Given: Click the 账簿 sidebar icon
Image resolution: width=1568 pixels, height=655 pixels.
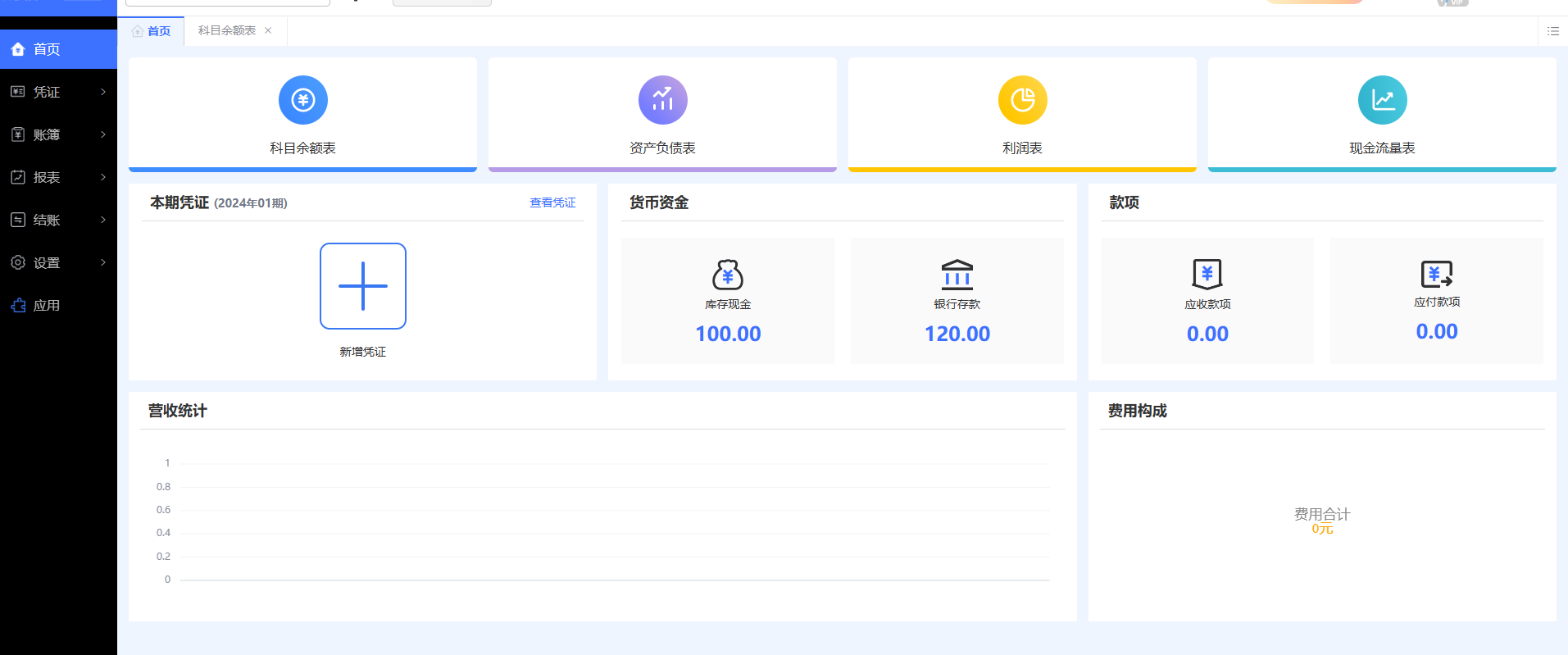Looking at the screenshot, I should point(18,134).
